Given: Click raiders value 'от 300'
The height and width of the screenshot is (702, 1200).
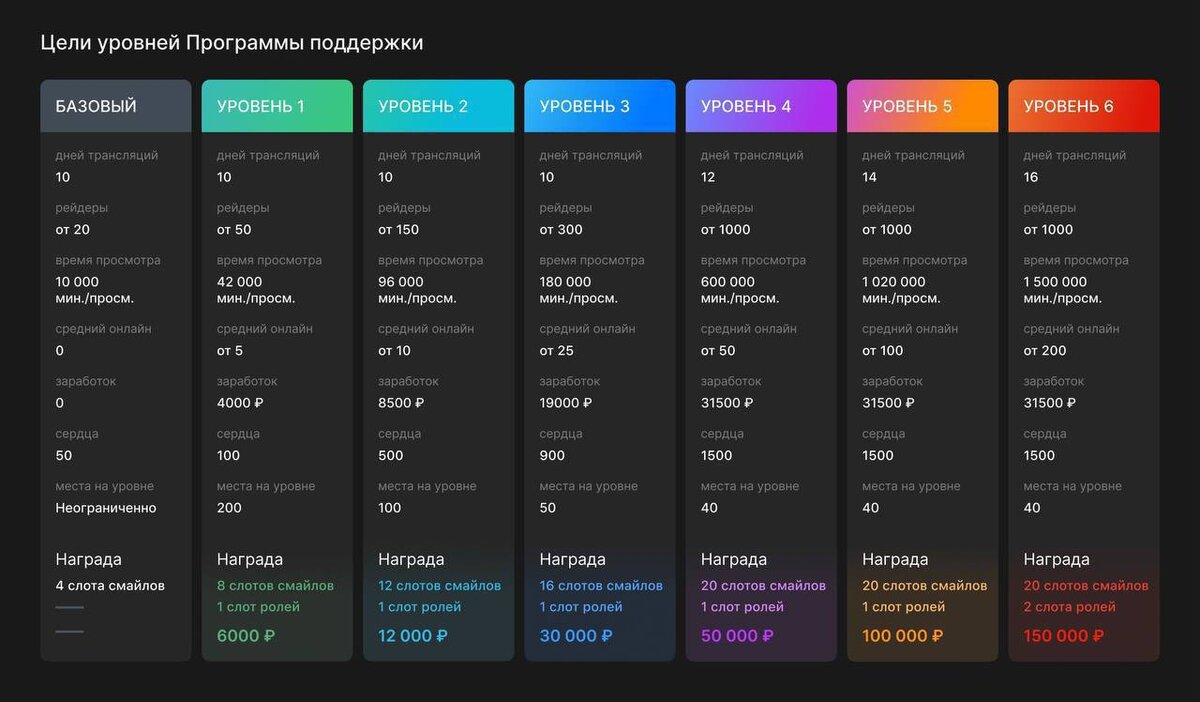Looking at the screenshot, I should 561,229.
